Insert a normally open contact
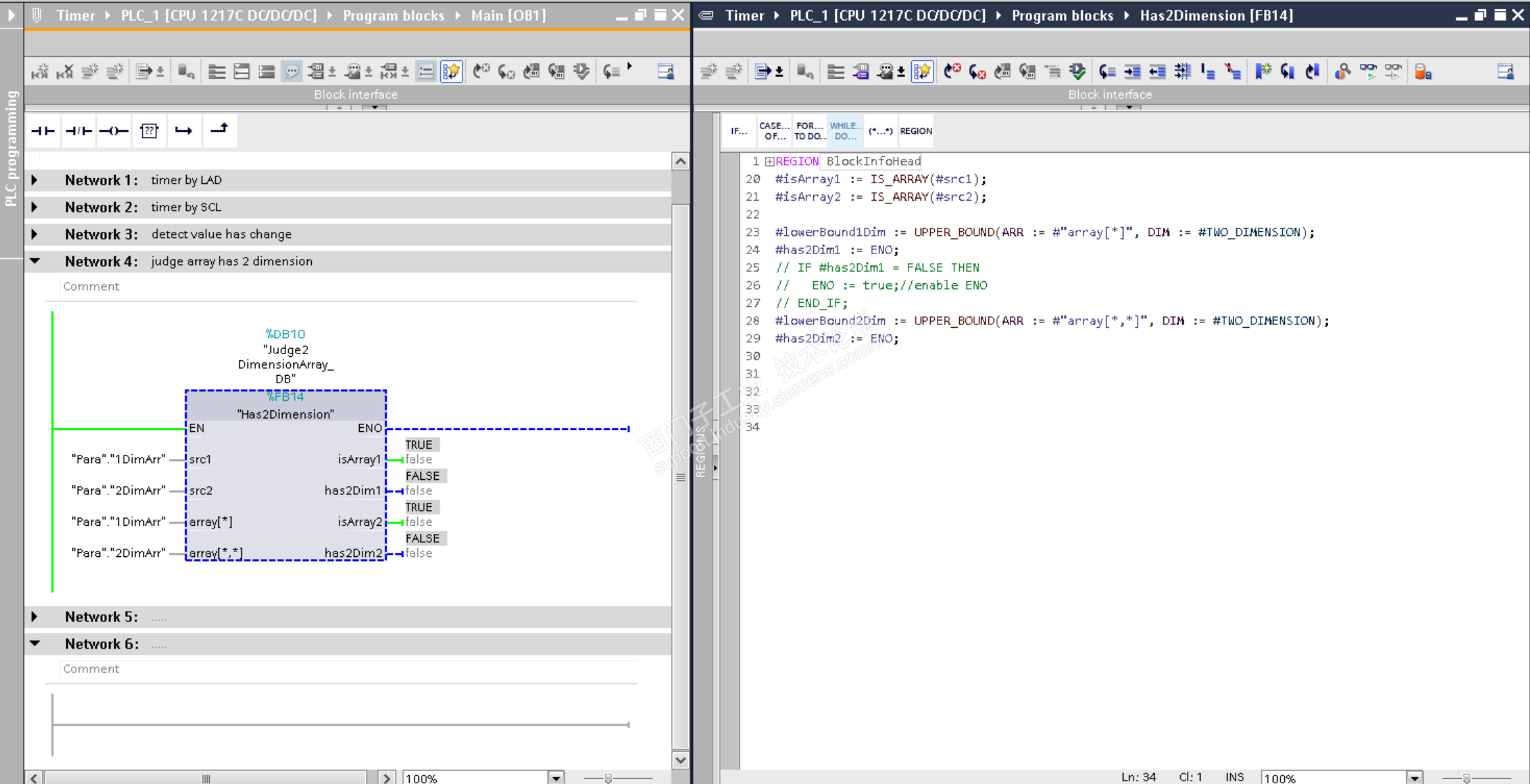This screenshot has width=1530, height=784. (43, 131)
